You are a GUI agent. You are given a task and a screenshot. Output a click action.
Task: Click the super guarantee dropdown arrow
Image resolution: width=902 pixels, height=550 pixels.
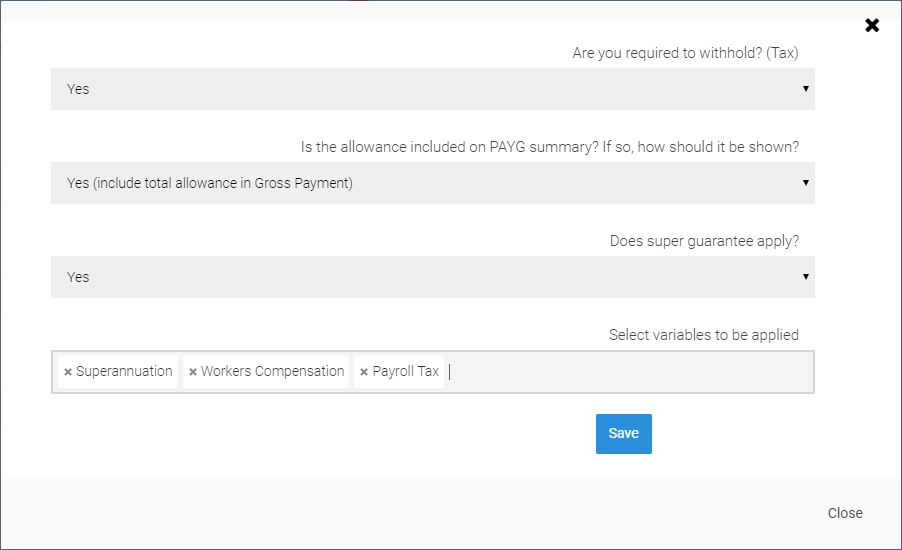pos(805,277)
